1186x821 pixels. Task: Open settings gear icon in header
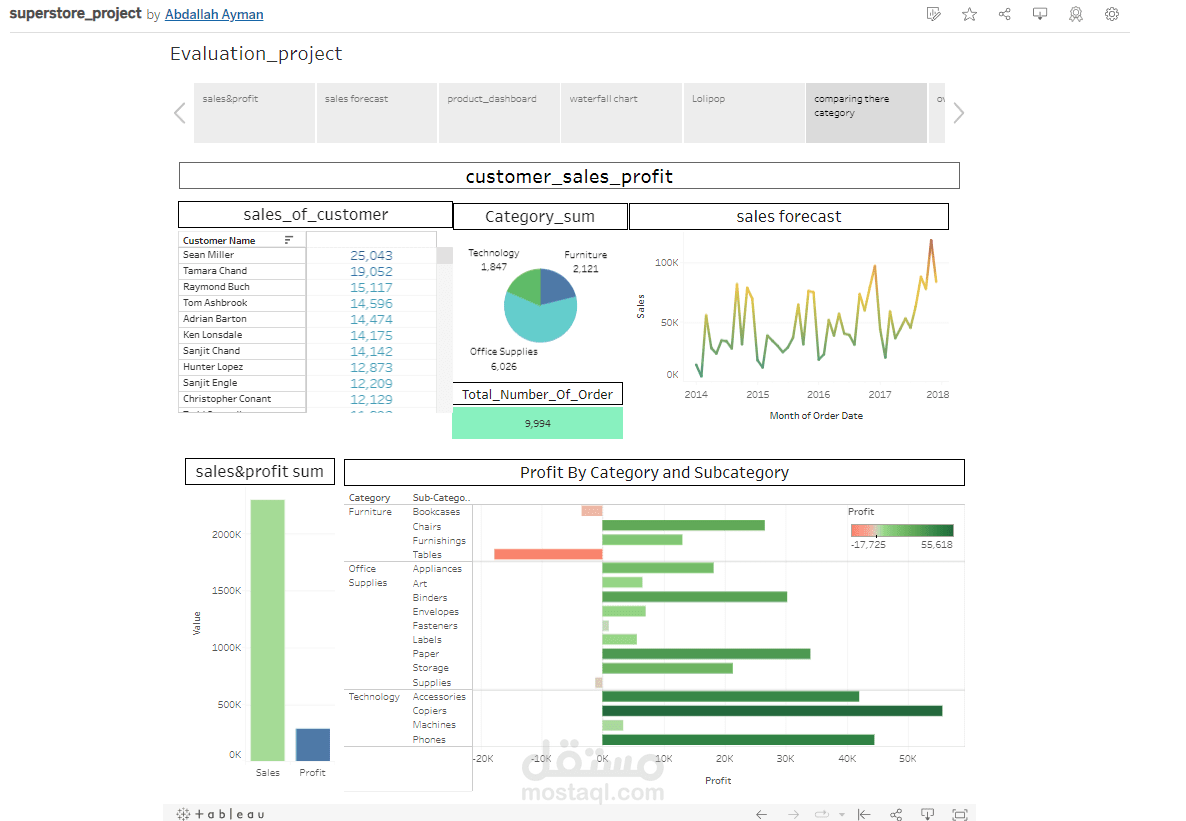[x=1111, y=14]
